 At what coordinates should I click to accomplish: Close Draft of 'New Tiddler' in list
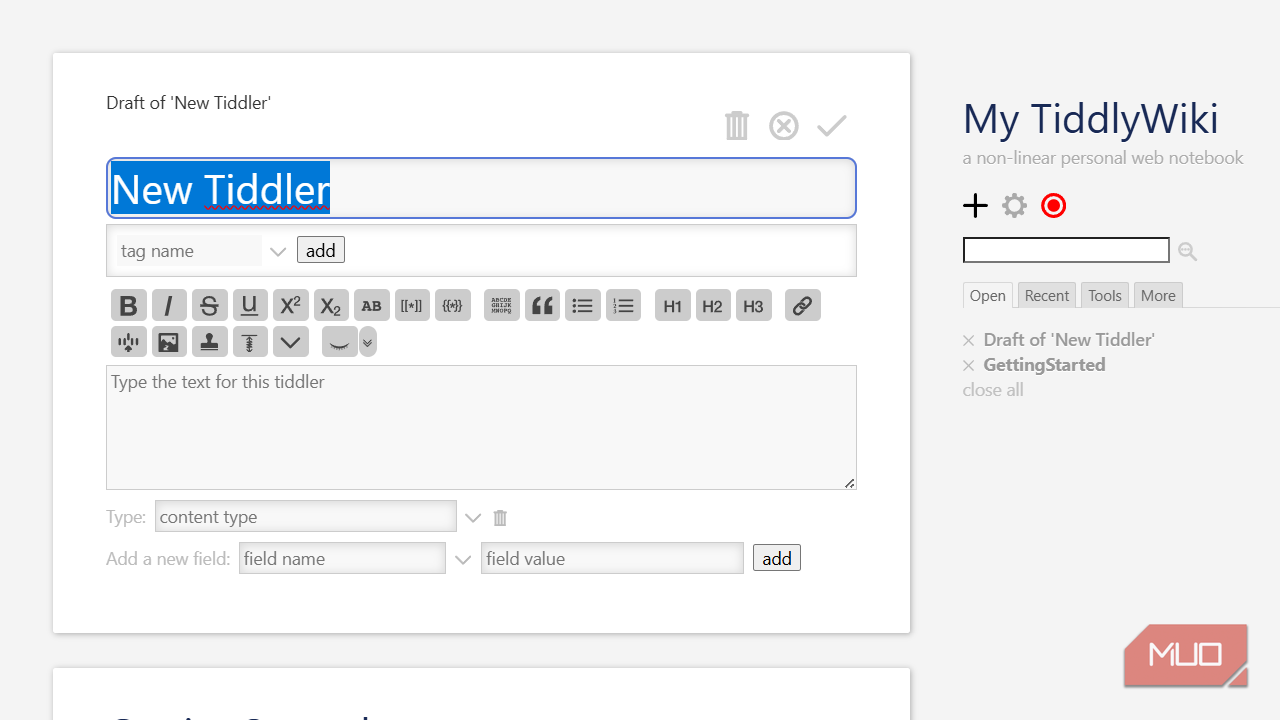(x=968, y=340)
